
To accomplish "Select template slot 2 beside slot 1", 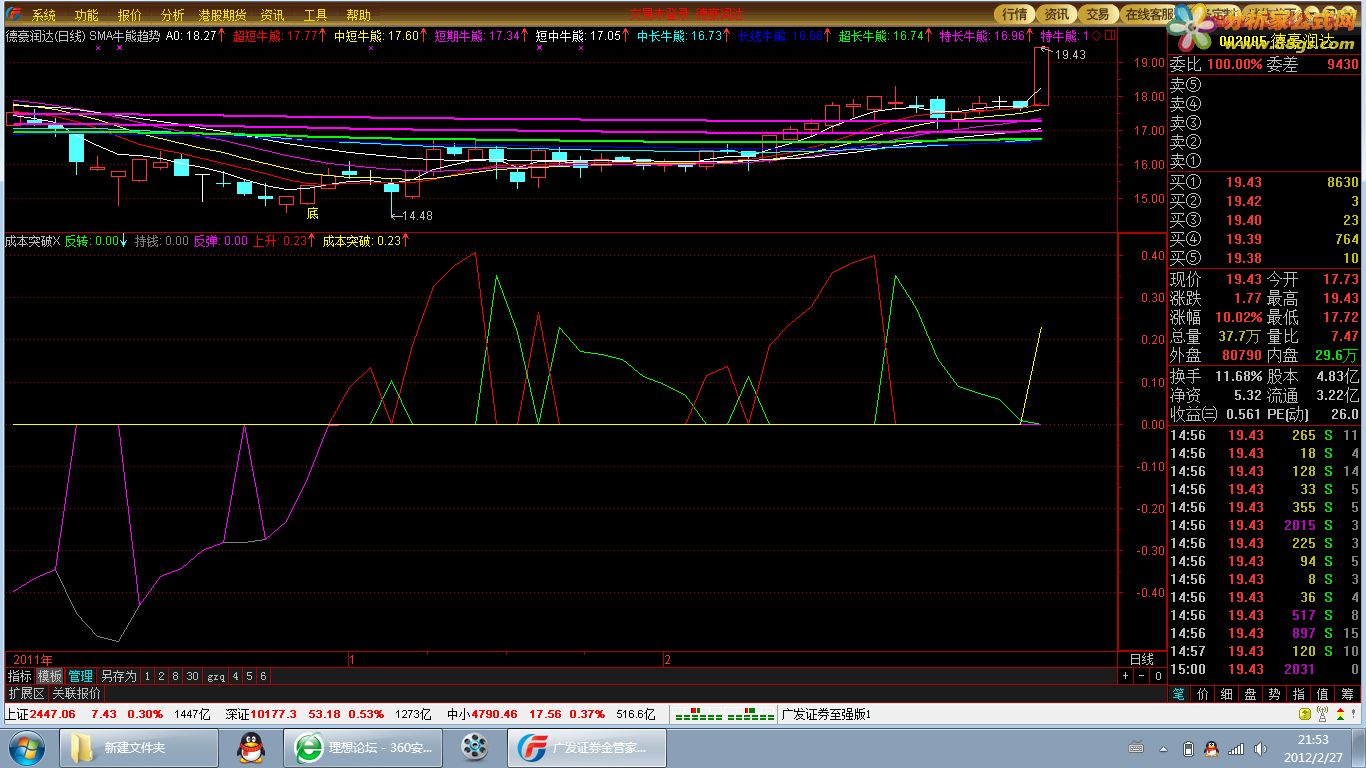I will coord(161,676).
